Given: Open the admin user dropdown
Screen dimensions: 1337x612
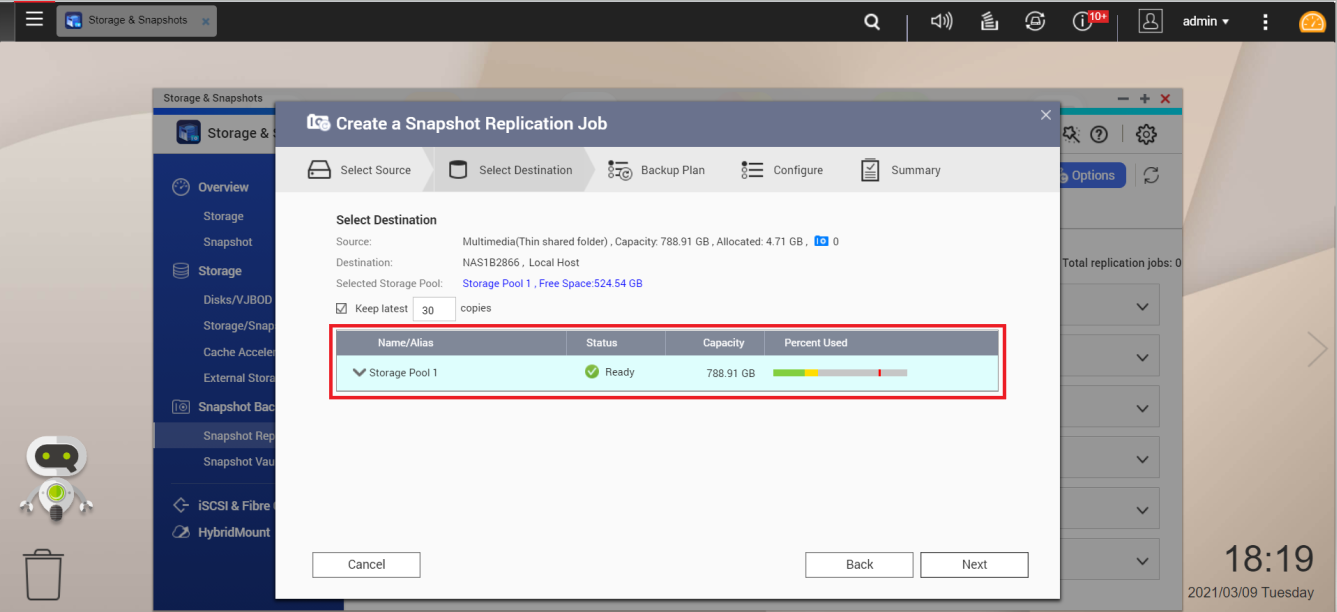Looking at the screenshot, I should [1205, 21].
